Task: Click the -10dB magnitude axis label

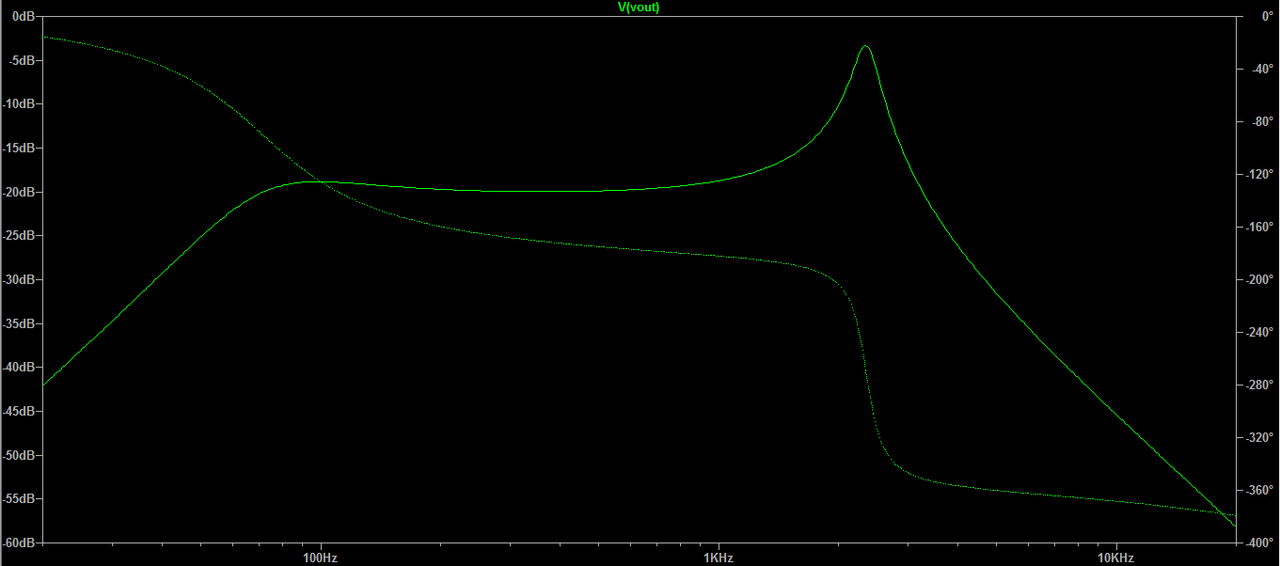Action: tap(20, 104)
